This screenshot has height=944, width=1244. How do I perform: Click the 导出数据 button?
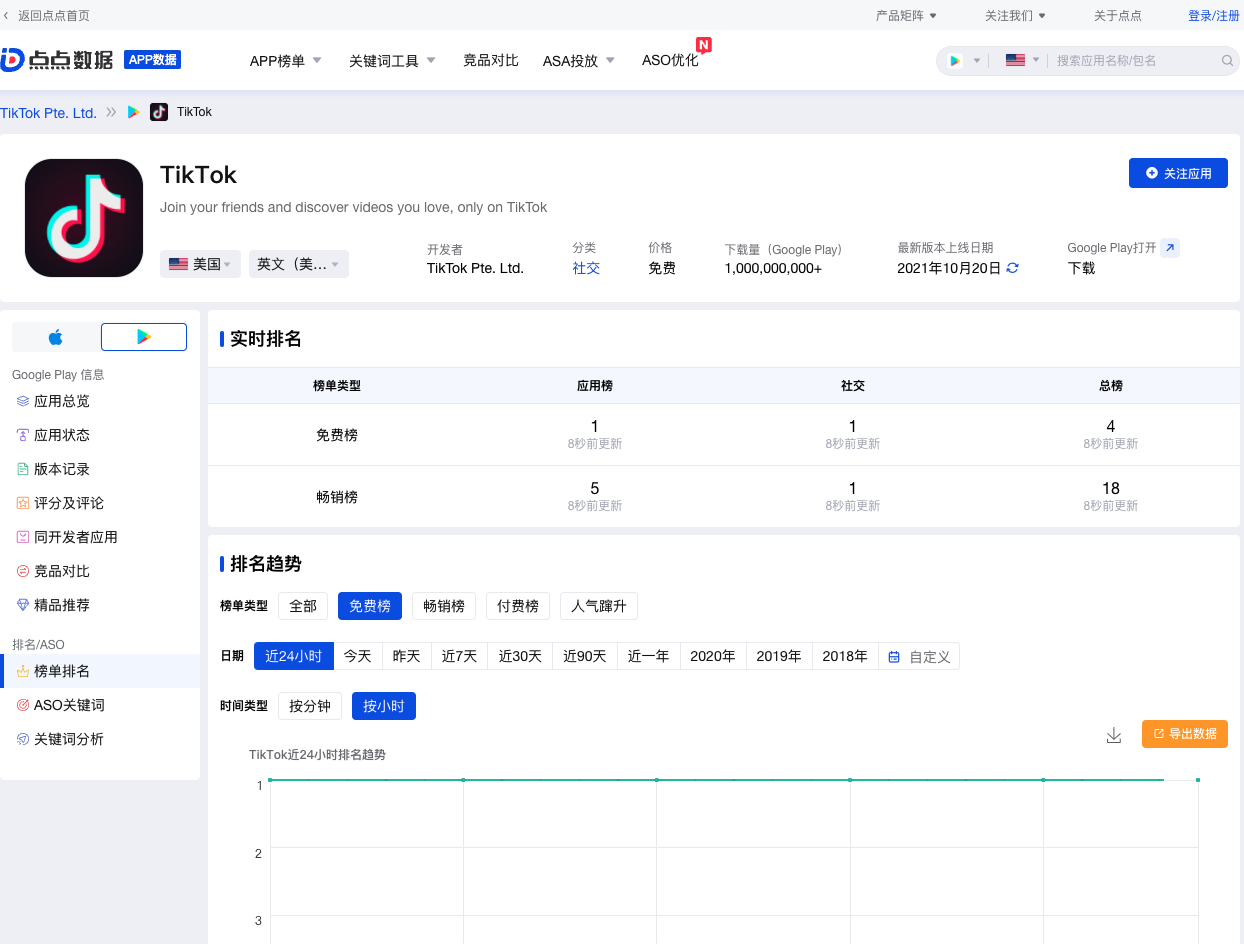pos(1185,734)
